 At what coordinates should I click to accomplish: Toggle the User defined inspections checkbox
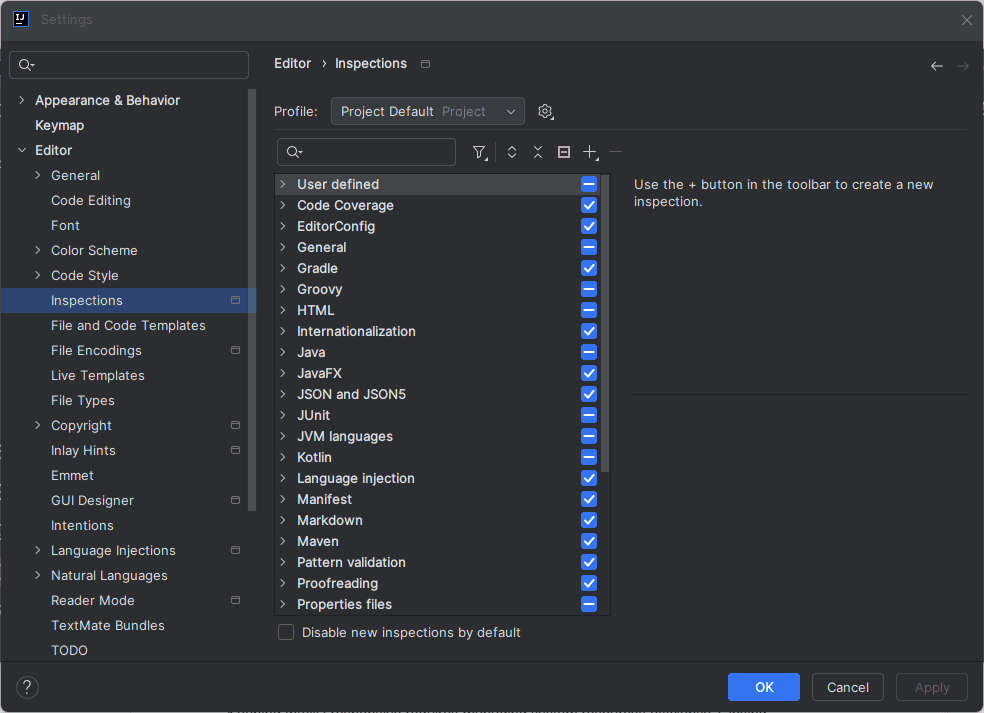tap(589, 184)
